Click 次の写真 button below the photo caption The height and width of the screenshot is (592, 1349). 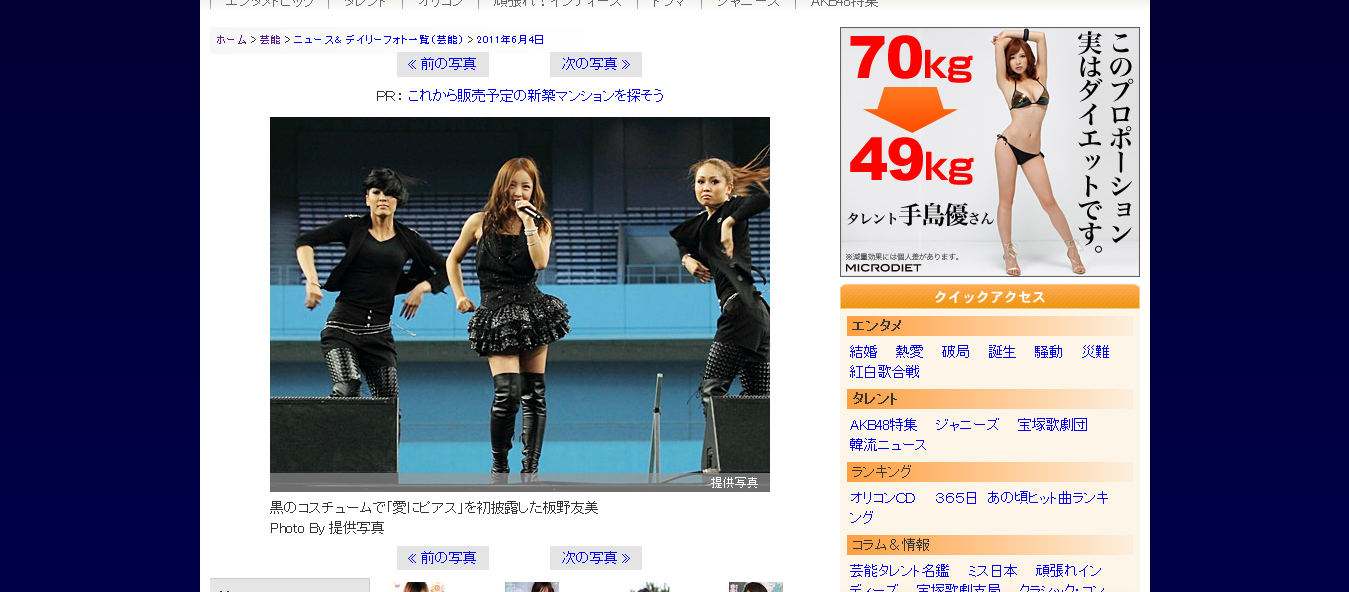click(596, 558)
